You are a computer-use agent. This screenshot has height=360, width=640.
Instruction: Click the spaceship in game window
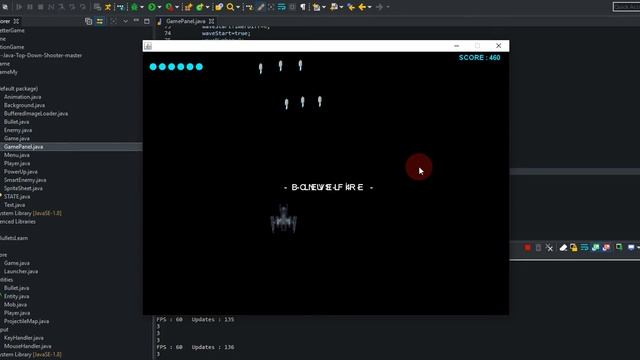pyautogui.click(x=284, y=219)
